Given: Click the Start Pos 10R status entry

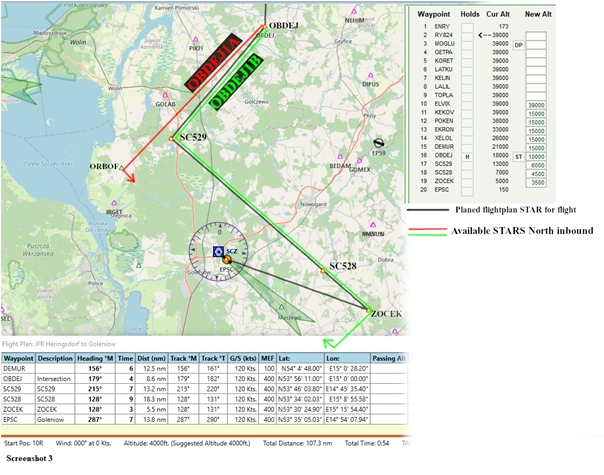Looking at the screenshot, I should pyautogui.click(x=23, y=443).
